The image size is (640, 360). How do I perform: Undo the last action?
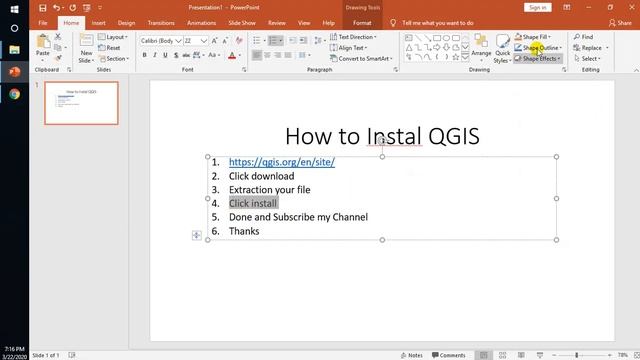56,8
